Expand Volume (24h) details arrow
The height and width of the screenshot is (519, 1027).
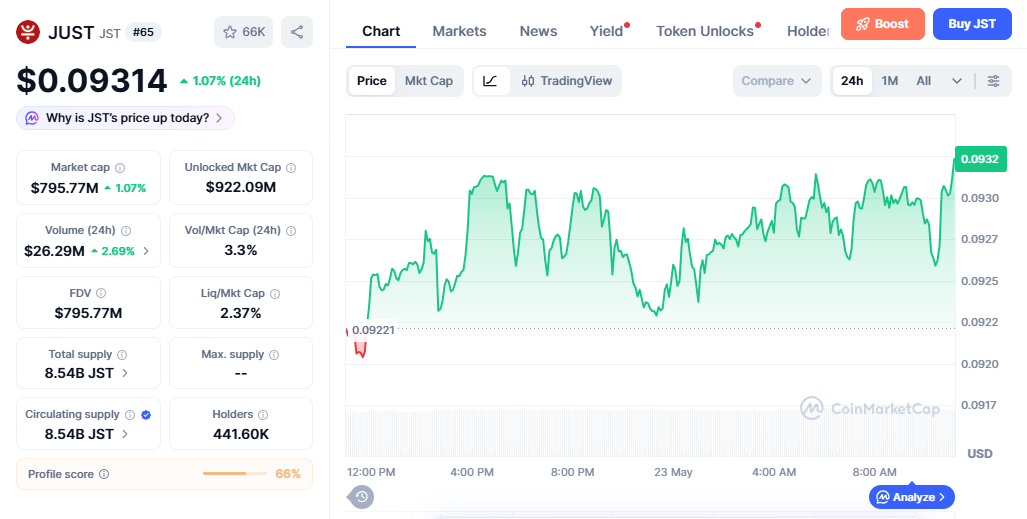pos(146,251)
